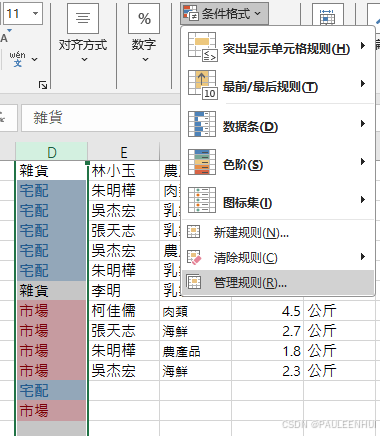Expand arrow beside 突出显示单元格规则(H)

[363, 46]
